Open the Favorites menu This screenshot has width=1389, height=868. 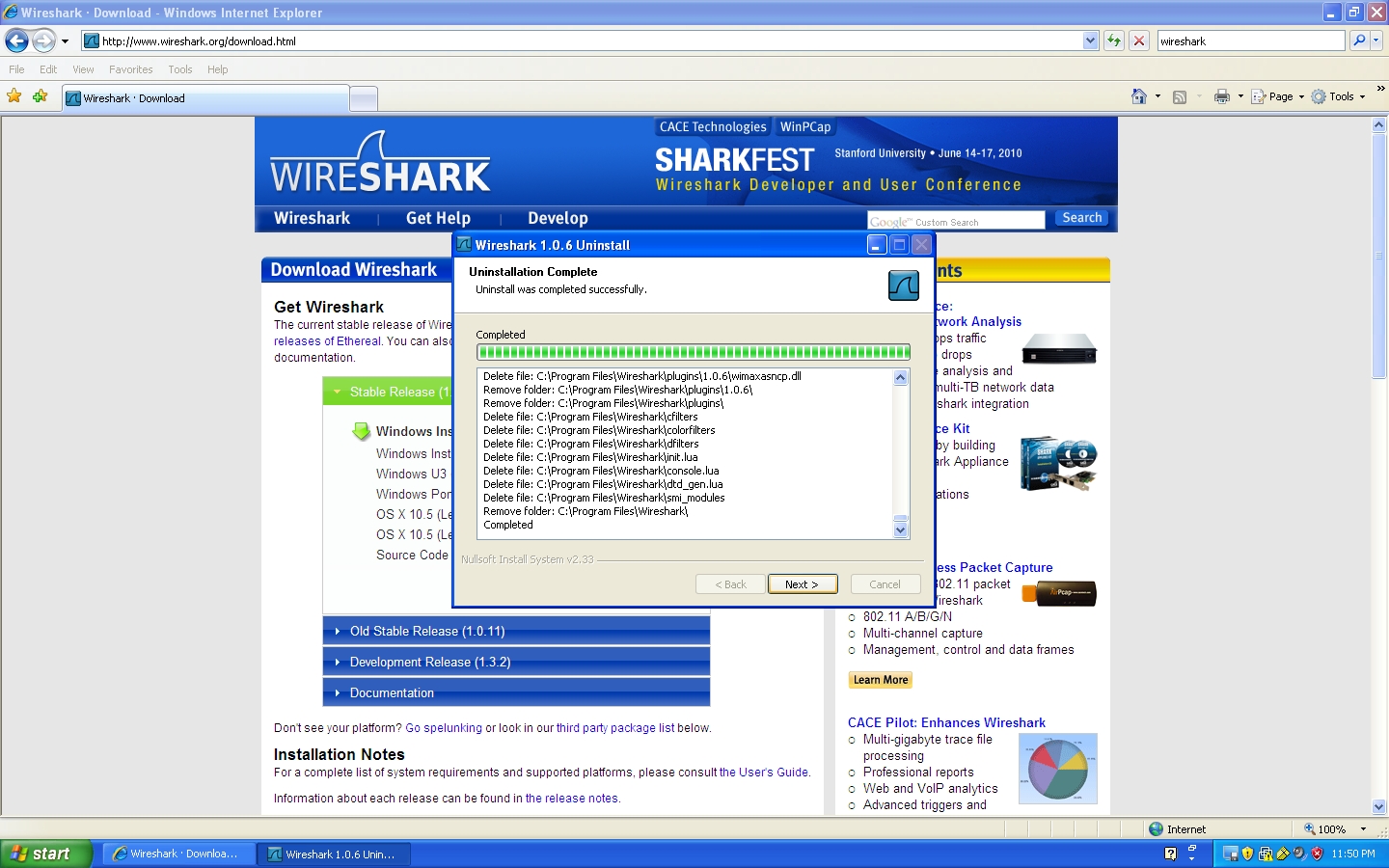point(131,69)
